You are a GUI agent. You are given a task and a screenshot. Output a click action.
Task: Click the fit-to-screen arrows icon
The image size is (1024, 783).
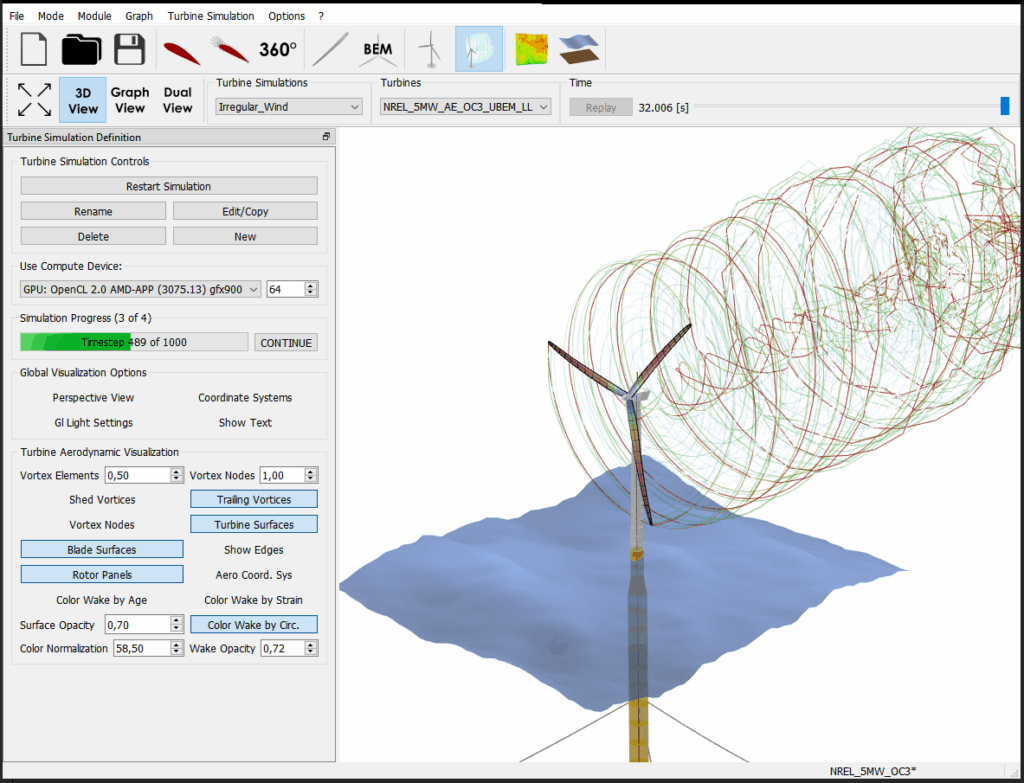click(x=34, y=100)
